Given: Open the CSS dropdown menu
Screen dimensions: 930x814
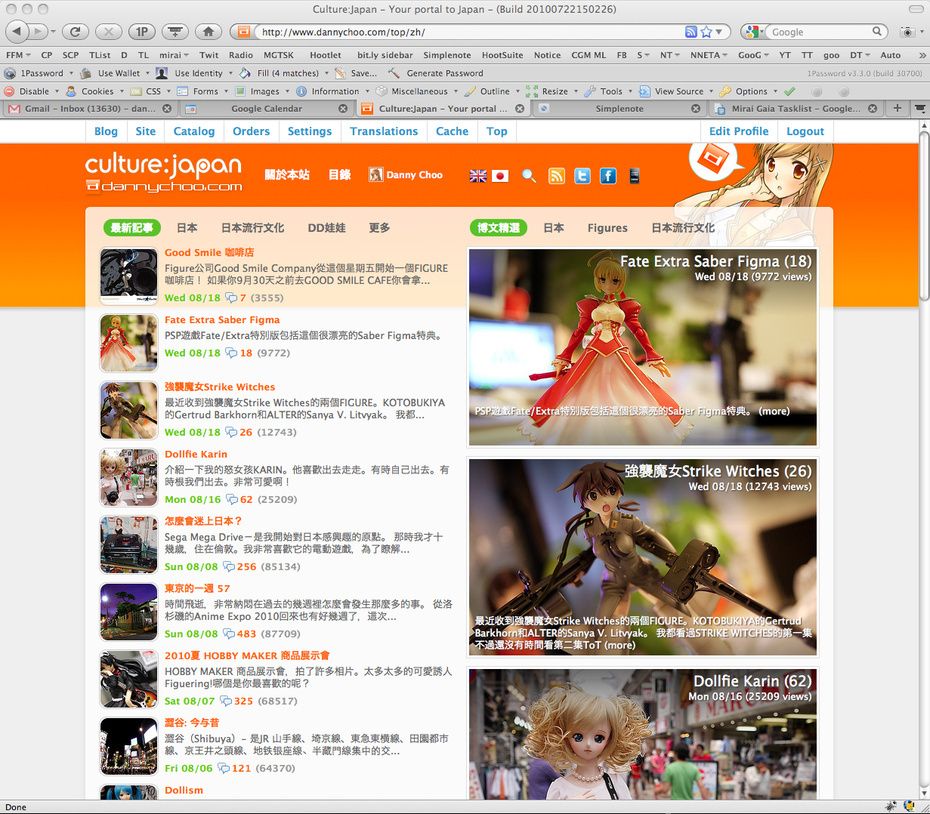Looking at the screenshot, I should pos(150,91).
